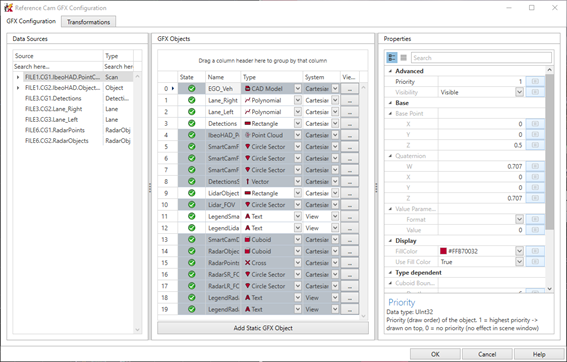Image resolution: width=567 pixels, height=362 pixels.
Task: Open the Format value dropdown
Action: click(519, 219)
